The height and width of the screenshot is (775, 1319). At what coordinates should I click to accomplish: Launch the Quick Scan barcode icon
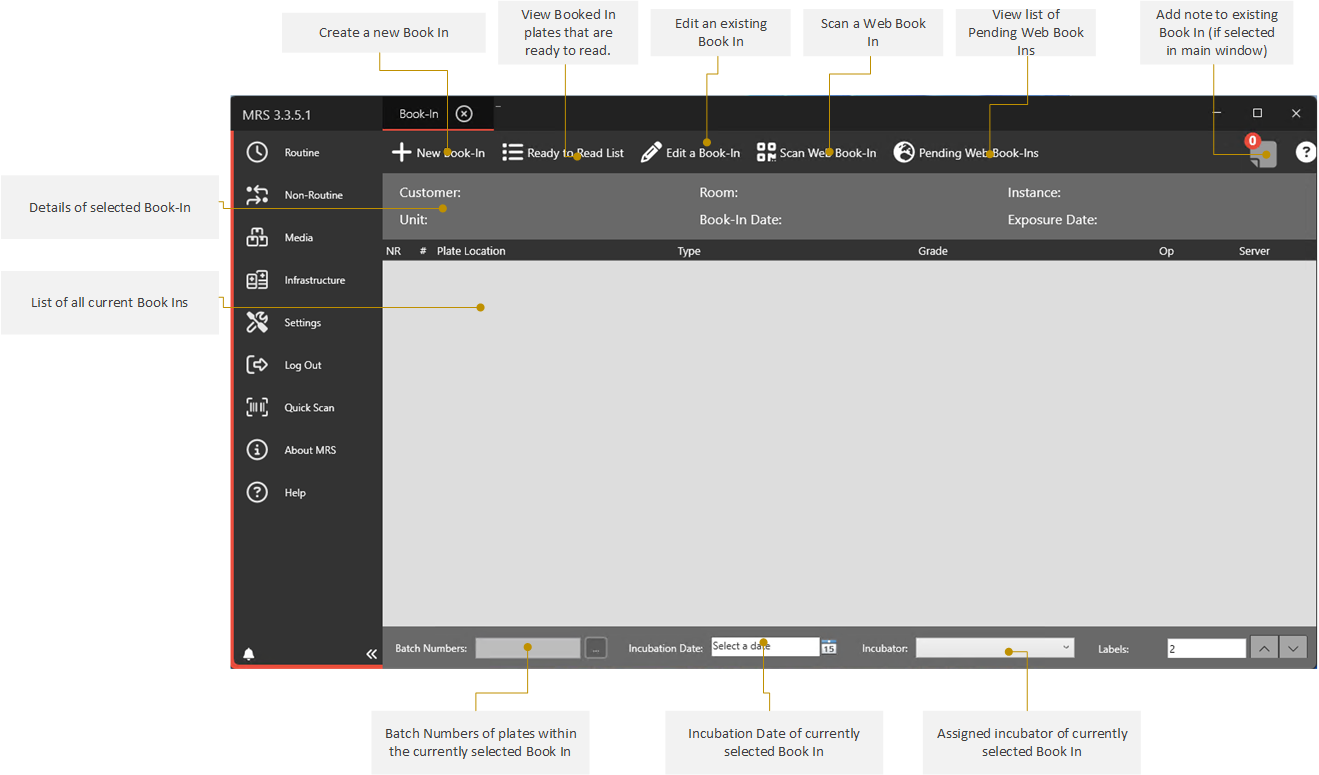(257, 407)
